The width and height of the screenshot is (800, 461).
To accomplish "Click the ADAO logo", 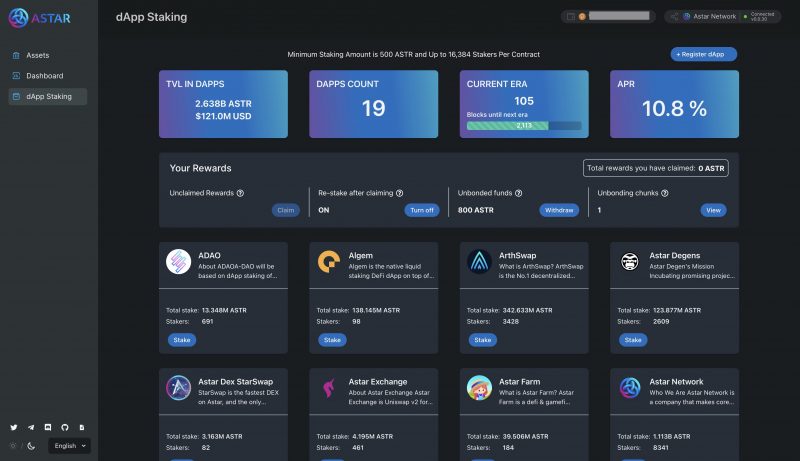I will pos(179,262).
